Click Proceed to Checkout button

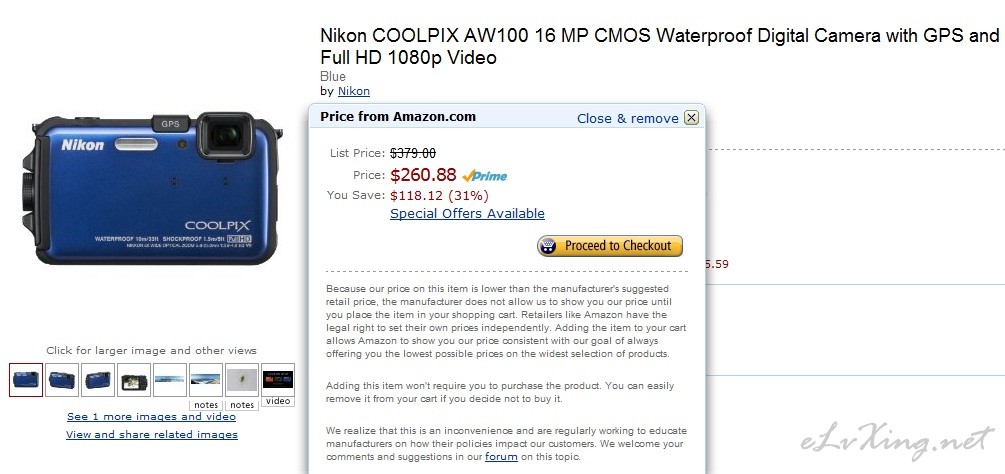(x=610, y=246)
